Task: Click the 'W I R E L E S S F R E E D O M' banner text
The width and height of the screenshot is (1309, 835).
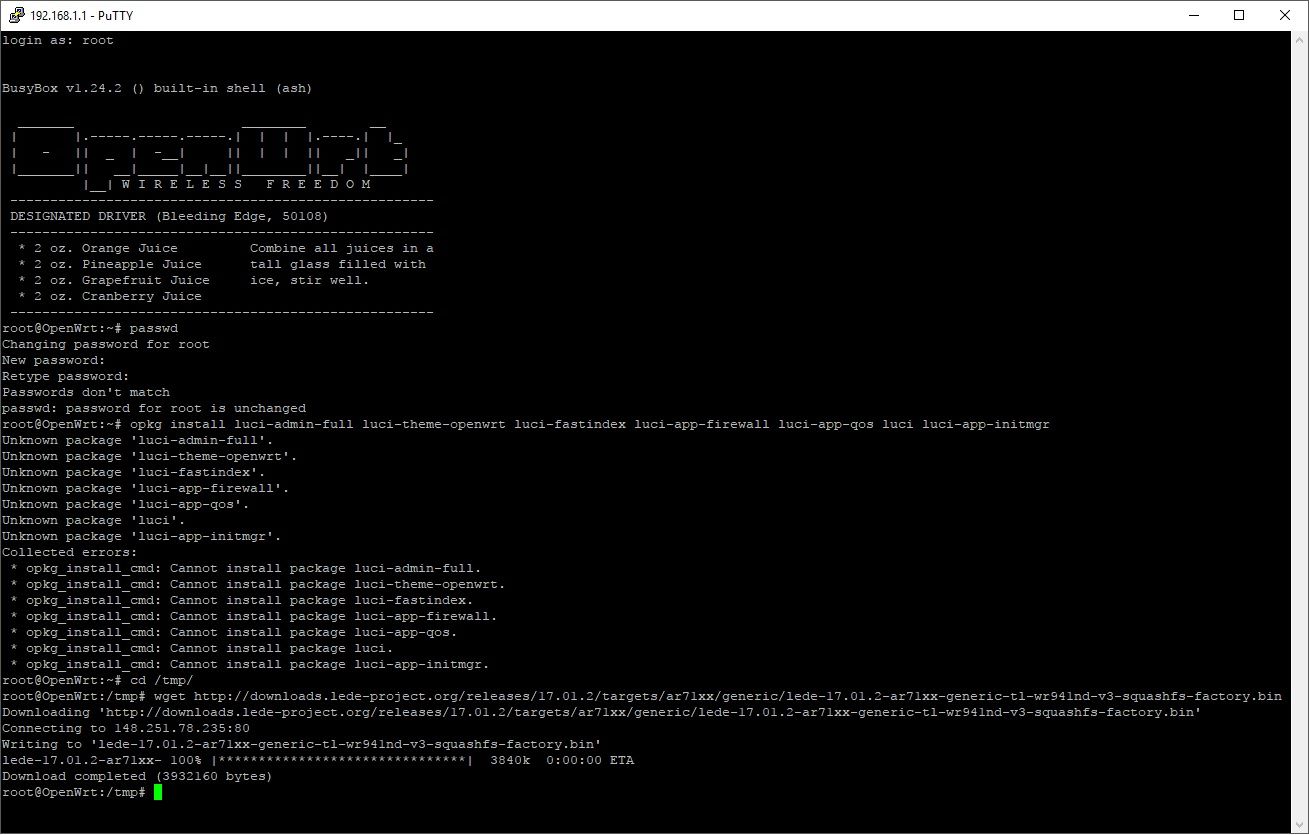Action: [246, 185]
